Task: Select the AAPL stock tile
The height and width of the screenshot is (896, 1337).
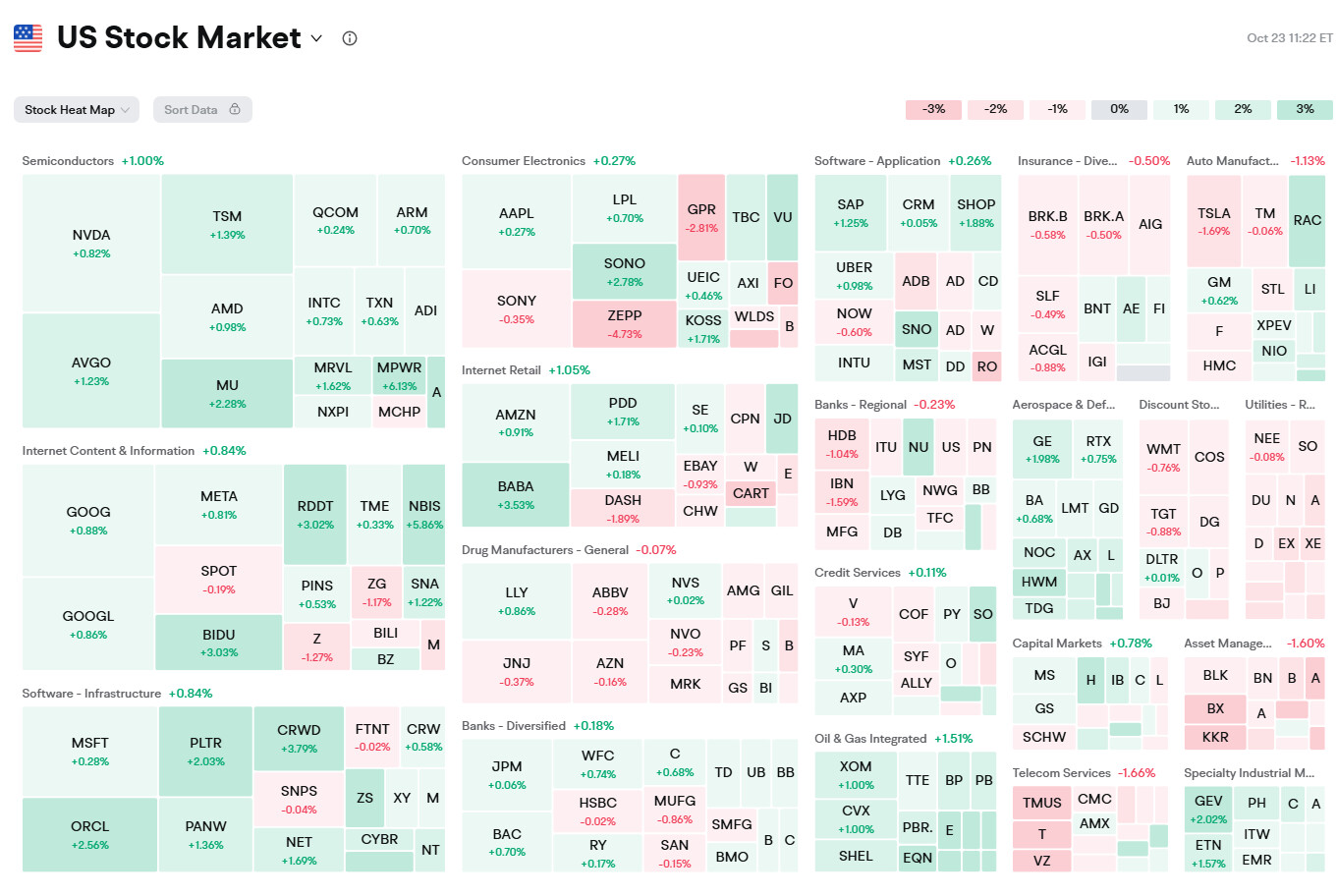Action: [517, 221]
